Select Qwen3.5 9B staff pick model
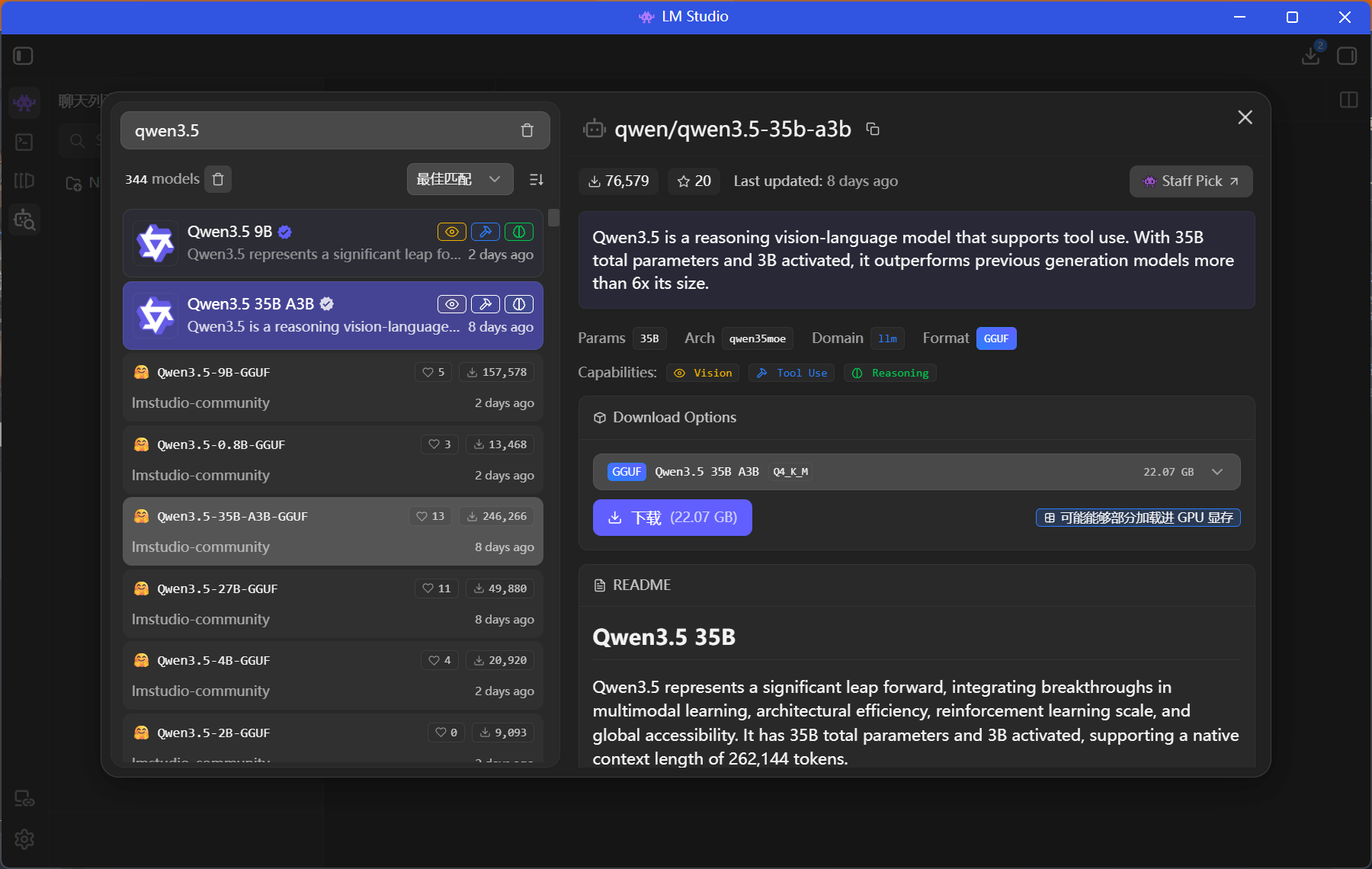The width and height of the screenshot is (1372, 869). (x=333, y=243)
